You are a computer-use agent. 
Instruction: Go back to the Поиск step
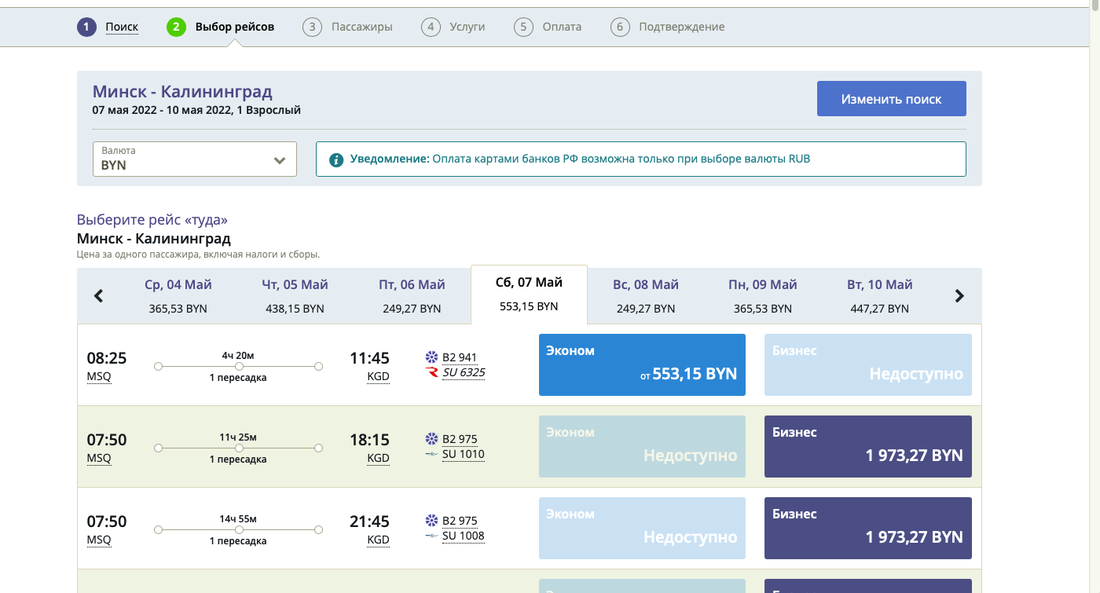(122, 27)
